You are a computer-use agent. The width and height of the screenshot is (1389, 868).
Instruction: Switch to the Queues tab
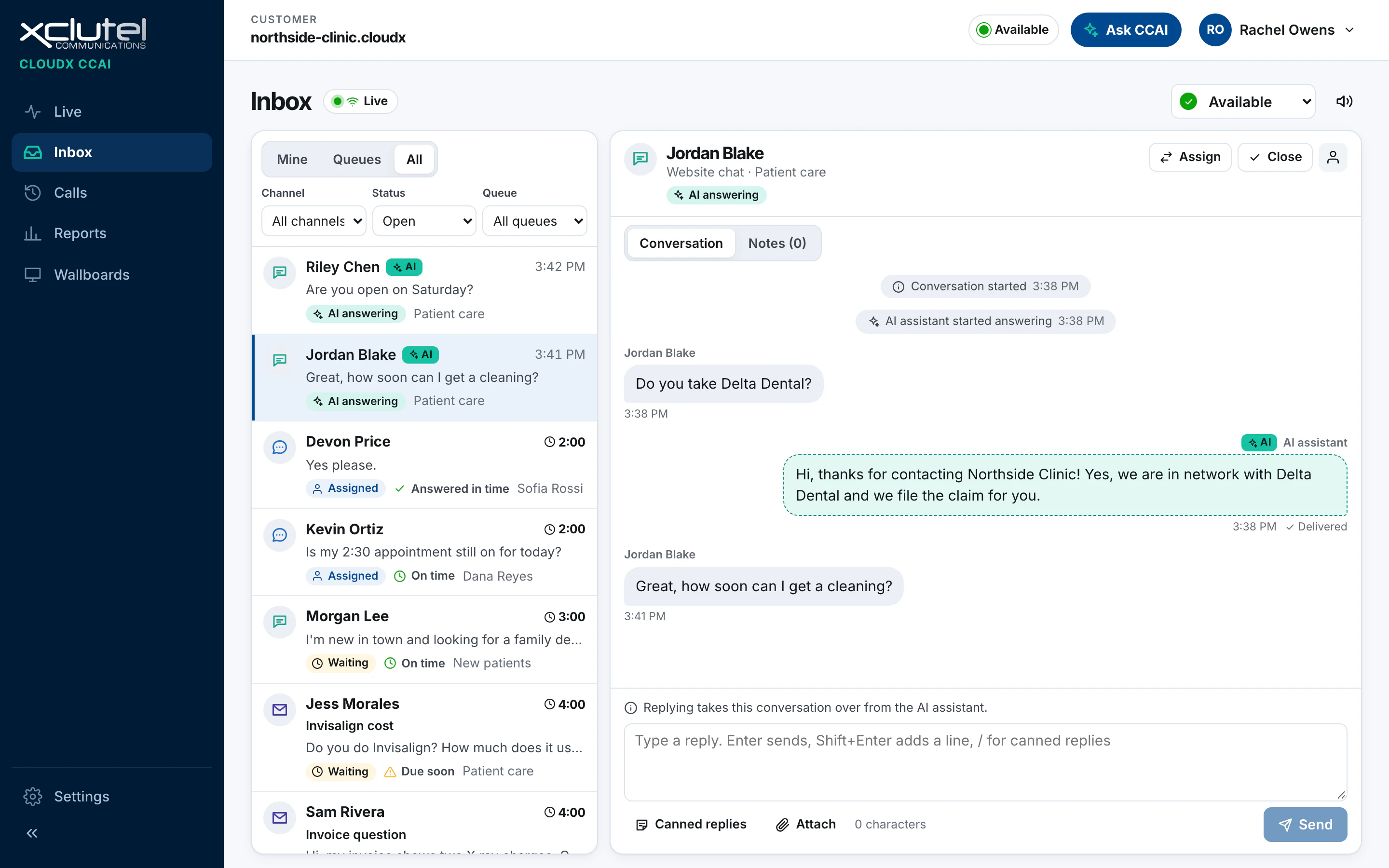tap(356, 159)
